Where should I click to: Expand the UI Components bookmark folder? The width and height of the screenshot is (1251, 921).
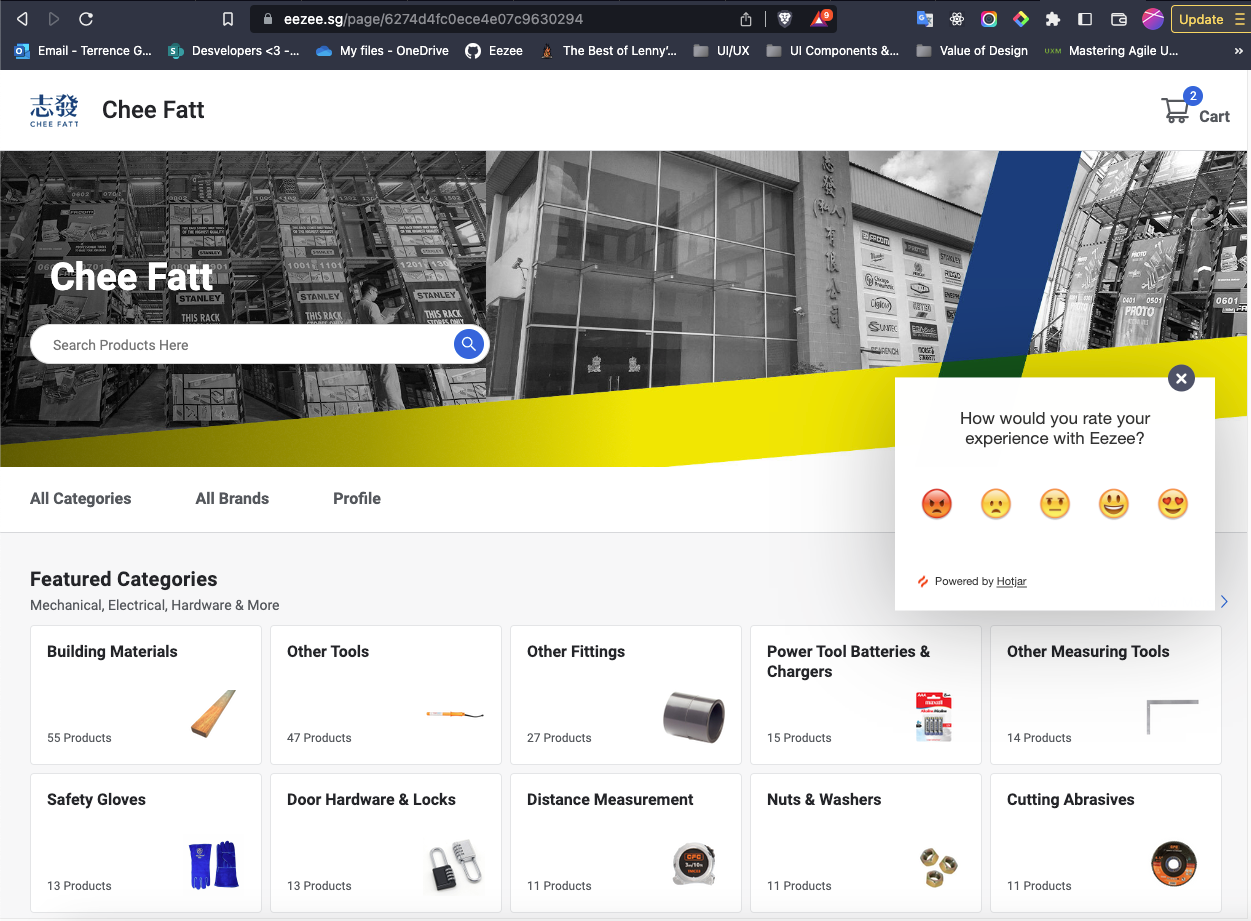click(x=832, y=50)
